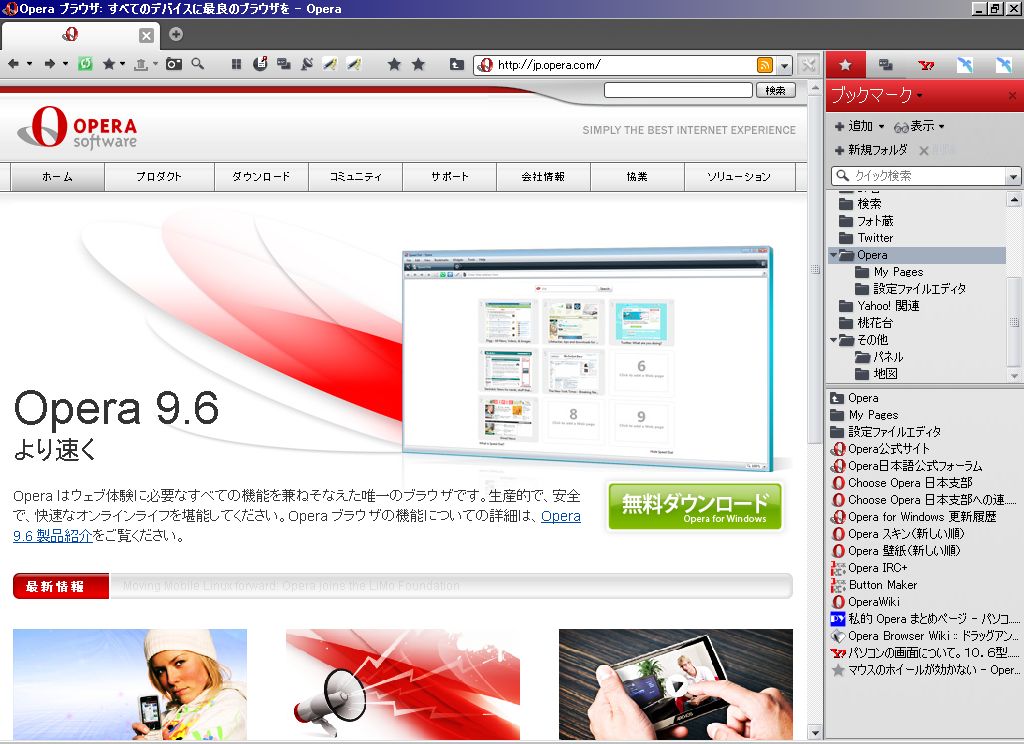Click the クイック検索 quick find field
The image size is (1024, 744).
[918, 176]
